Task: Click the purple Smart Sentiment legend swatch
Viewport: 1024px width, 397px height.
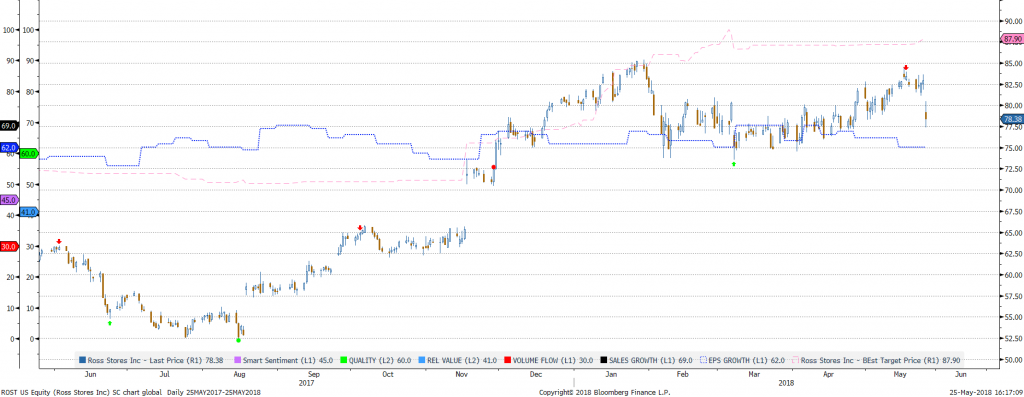Action: (238, 359)
